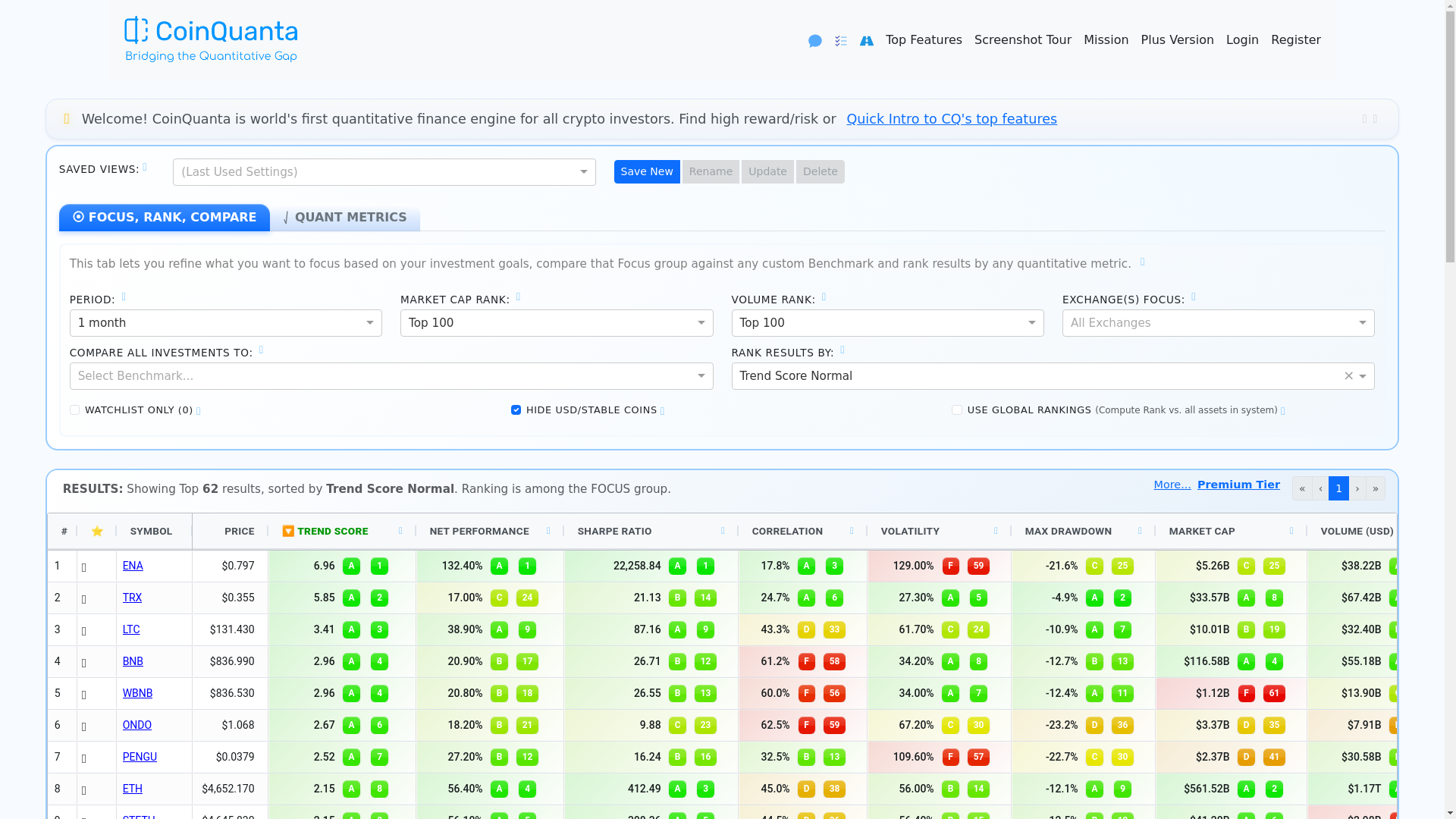1456x819 pixels.
Task: Open Quick Intro to CQ's top features link
Action: point(952,119)
